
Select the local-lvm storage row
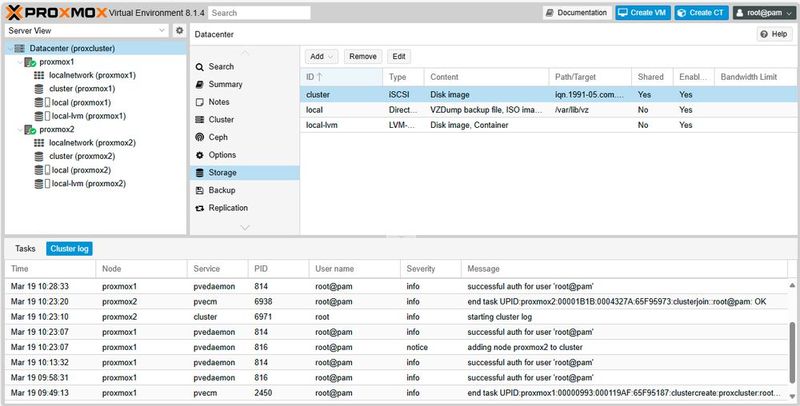tap(548, 125)
